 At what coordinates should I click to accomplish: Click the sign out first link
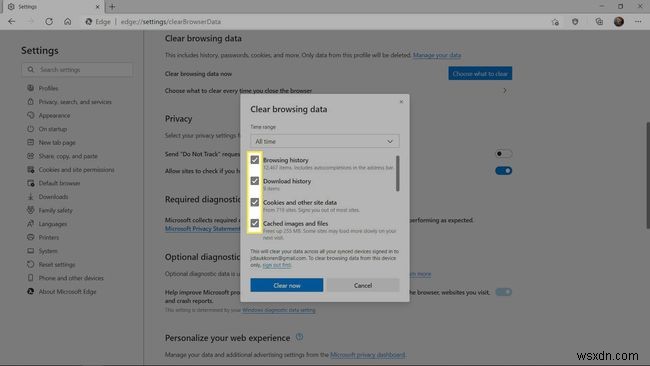[276, 265]
